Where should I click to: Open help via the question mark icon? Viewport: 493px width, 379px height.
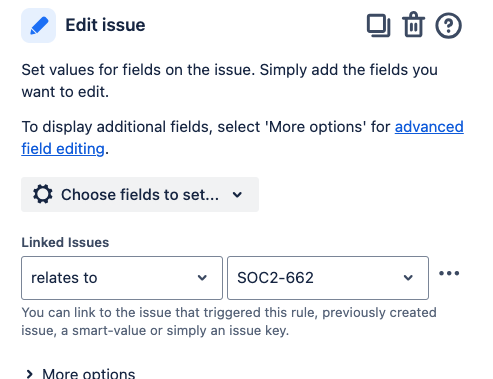click(448, 25)
